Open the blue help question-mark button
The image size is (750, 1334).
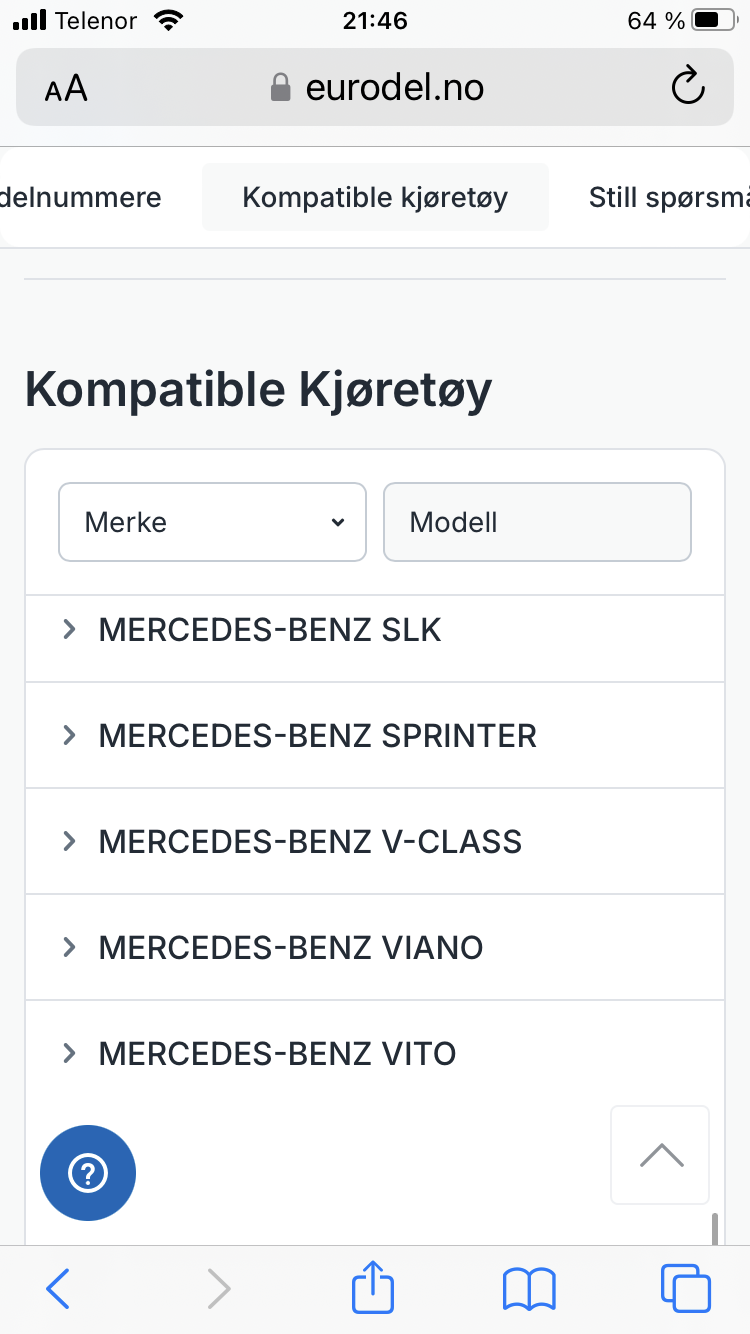[x=88, y=1173]
